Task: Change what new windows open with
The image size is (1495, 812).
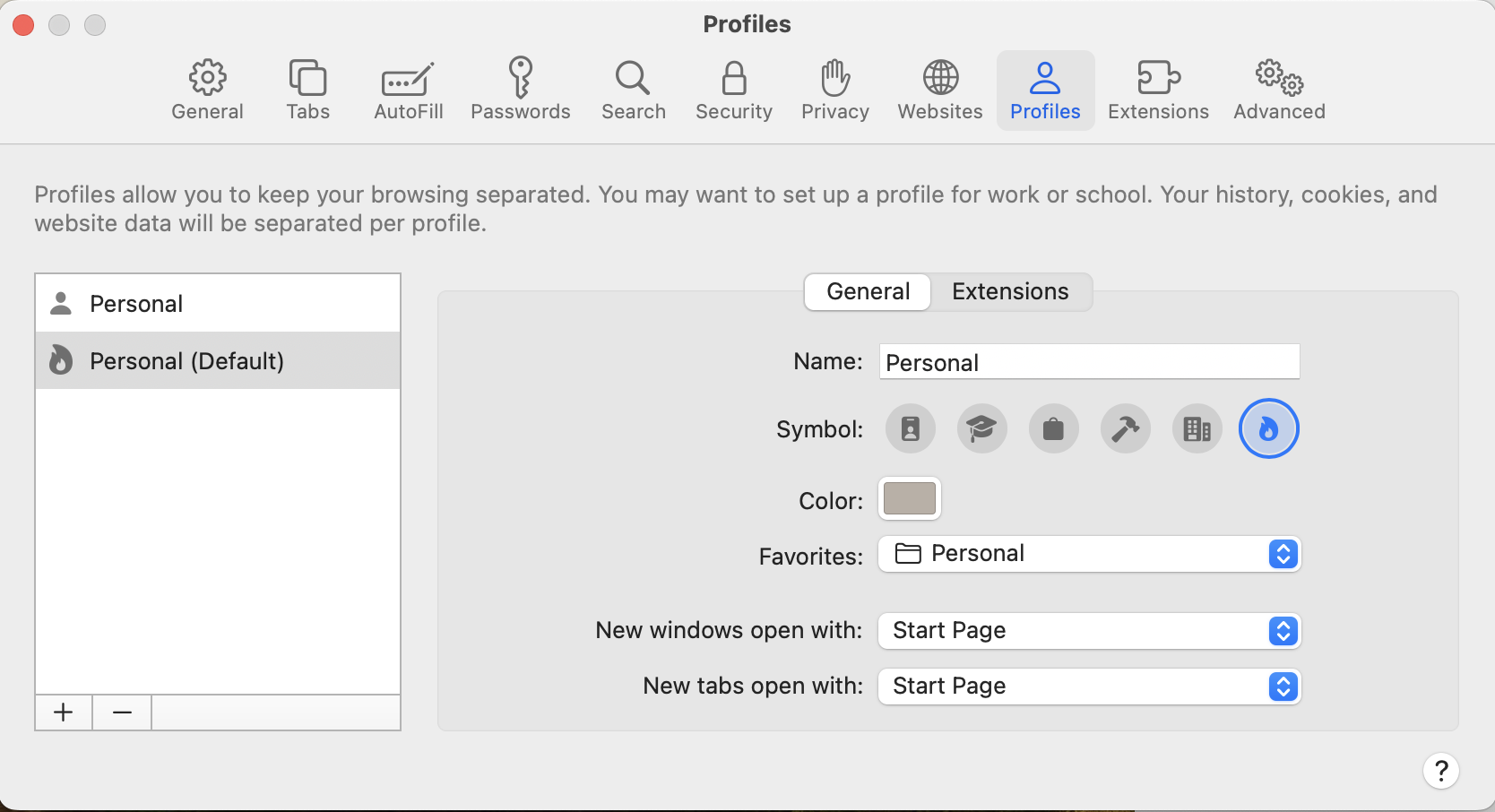Action: click(x=1283, y=631)
